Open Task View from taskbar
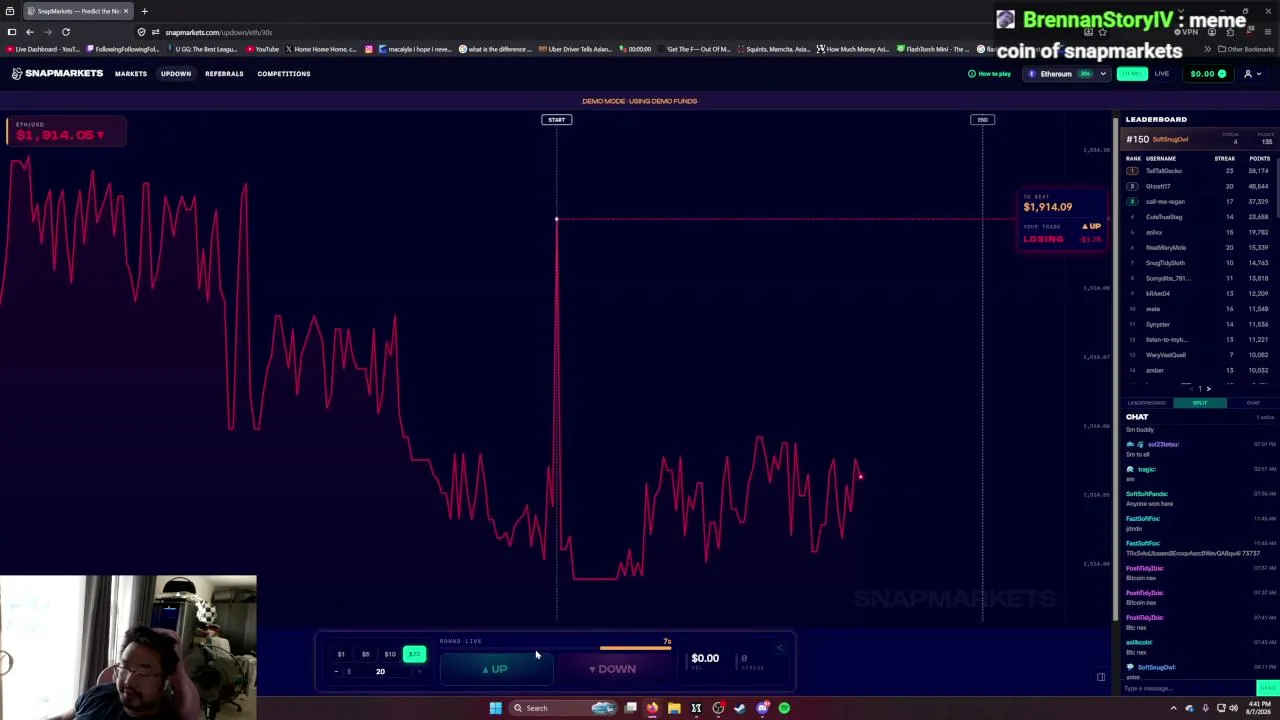The image size is (1280, 720). [630, 708]
